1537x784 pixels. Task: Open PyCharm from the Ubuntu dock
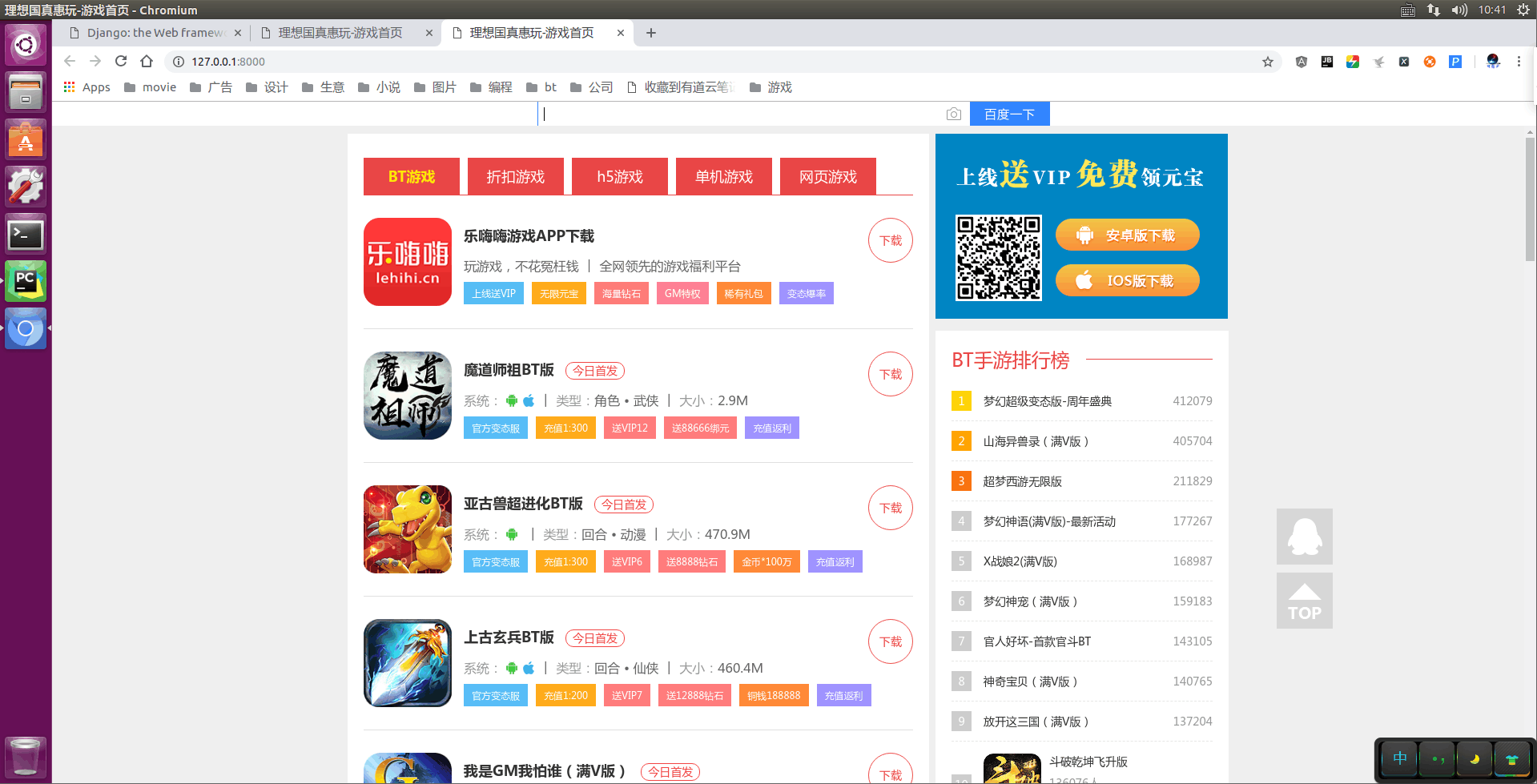tap(26, 282)
